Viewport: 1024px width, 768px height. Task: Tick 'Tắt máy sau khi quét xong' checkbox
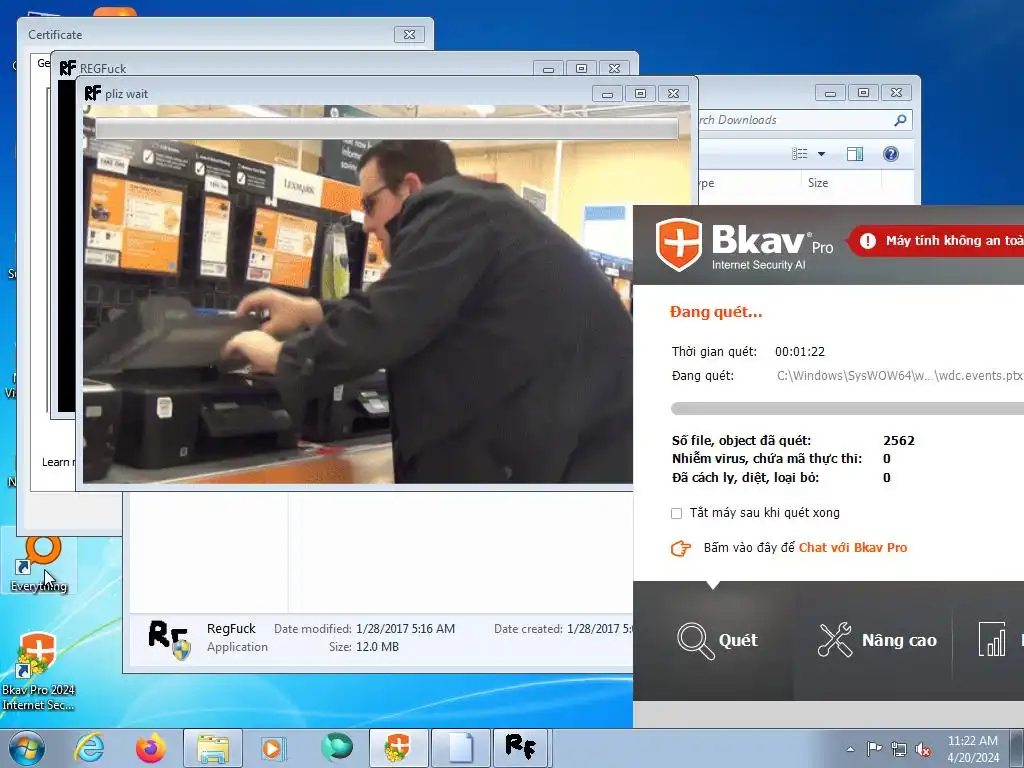click(x=677, y=513)
